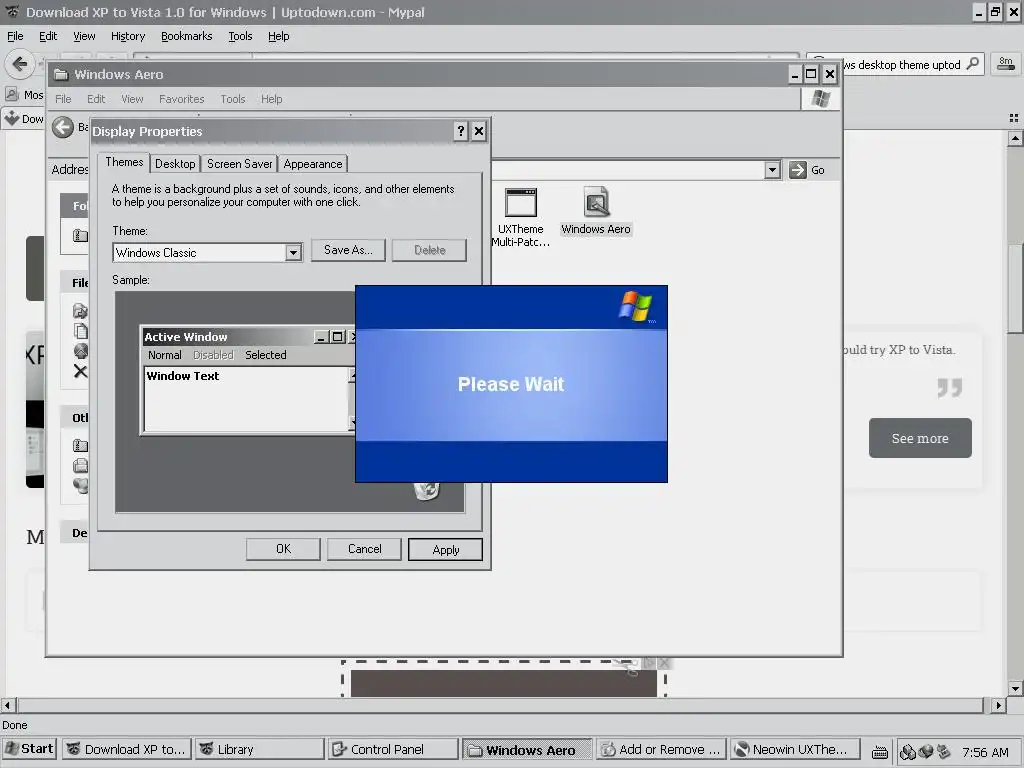Click the Selected item in sample menu

click(x=266, y=355)
